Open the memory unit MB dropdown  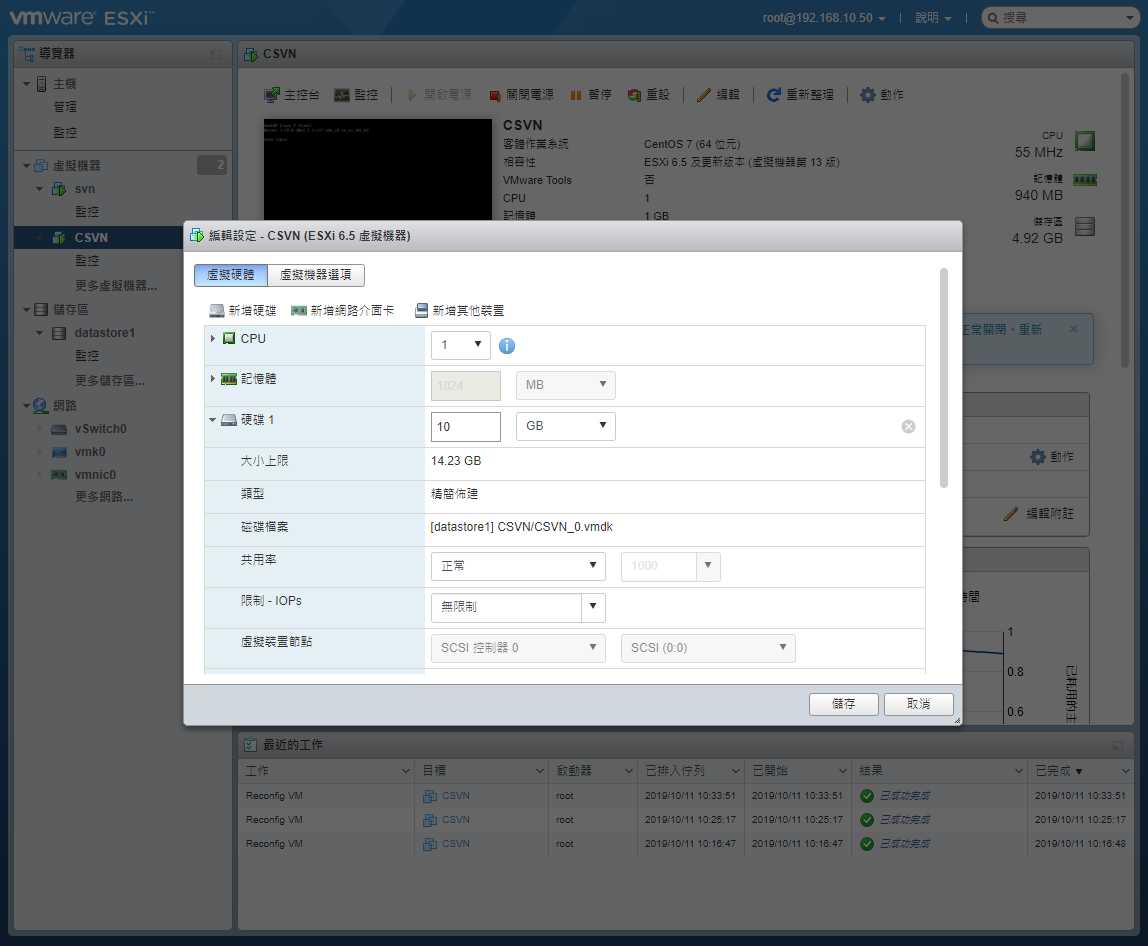565,385
